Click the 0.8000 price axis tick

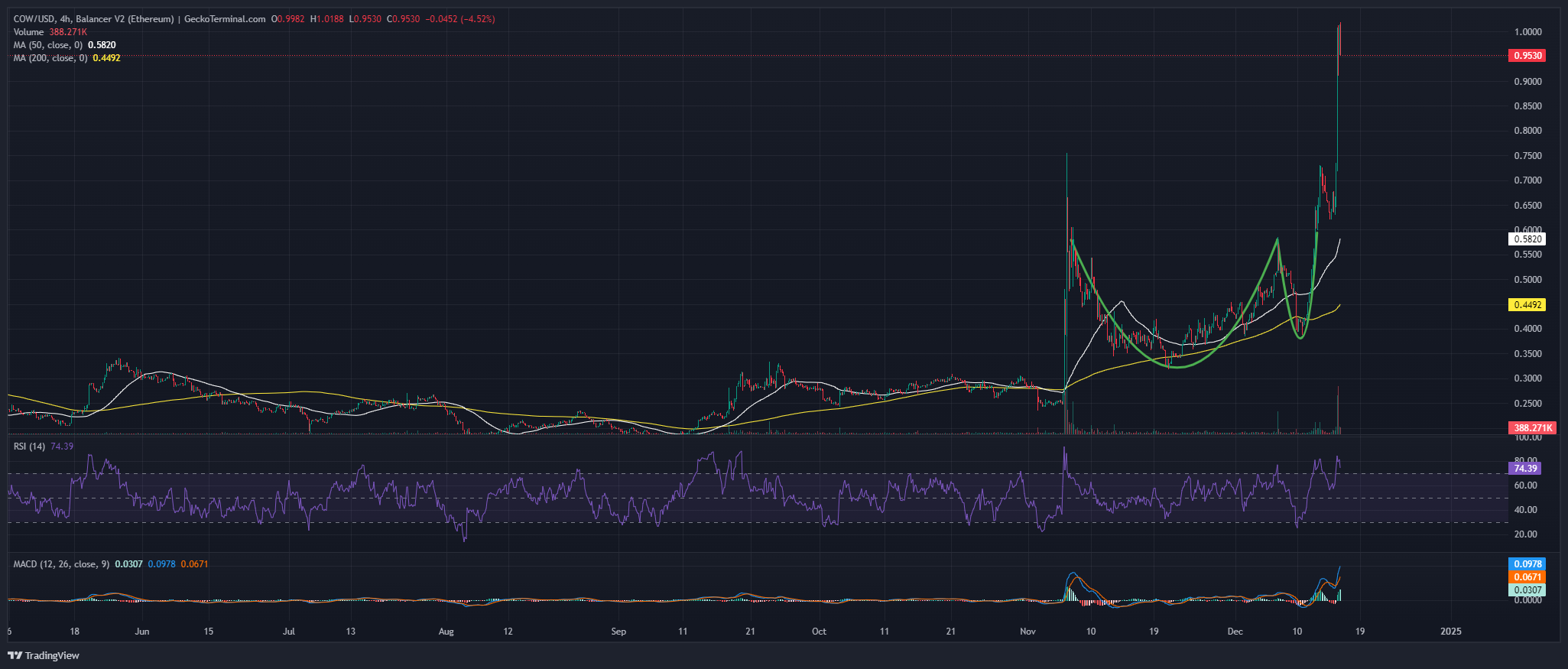1527,131
